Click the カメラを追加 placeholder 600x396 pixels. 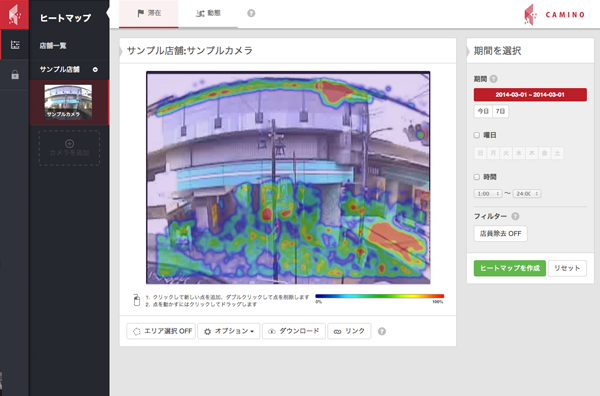(x=69, y=148)
